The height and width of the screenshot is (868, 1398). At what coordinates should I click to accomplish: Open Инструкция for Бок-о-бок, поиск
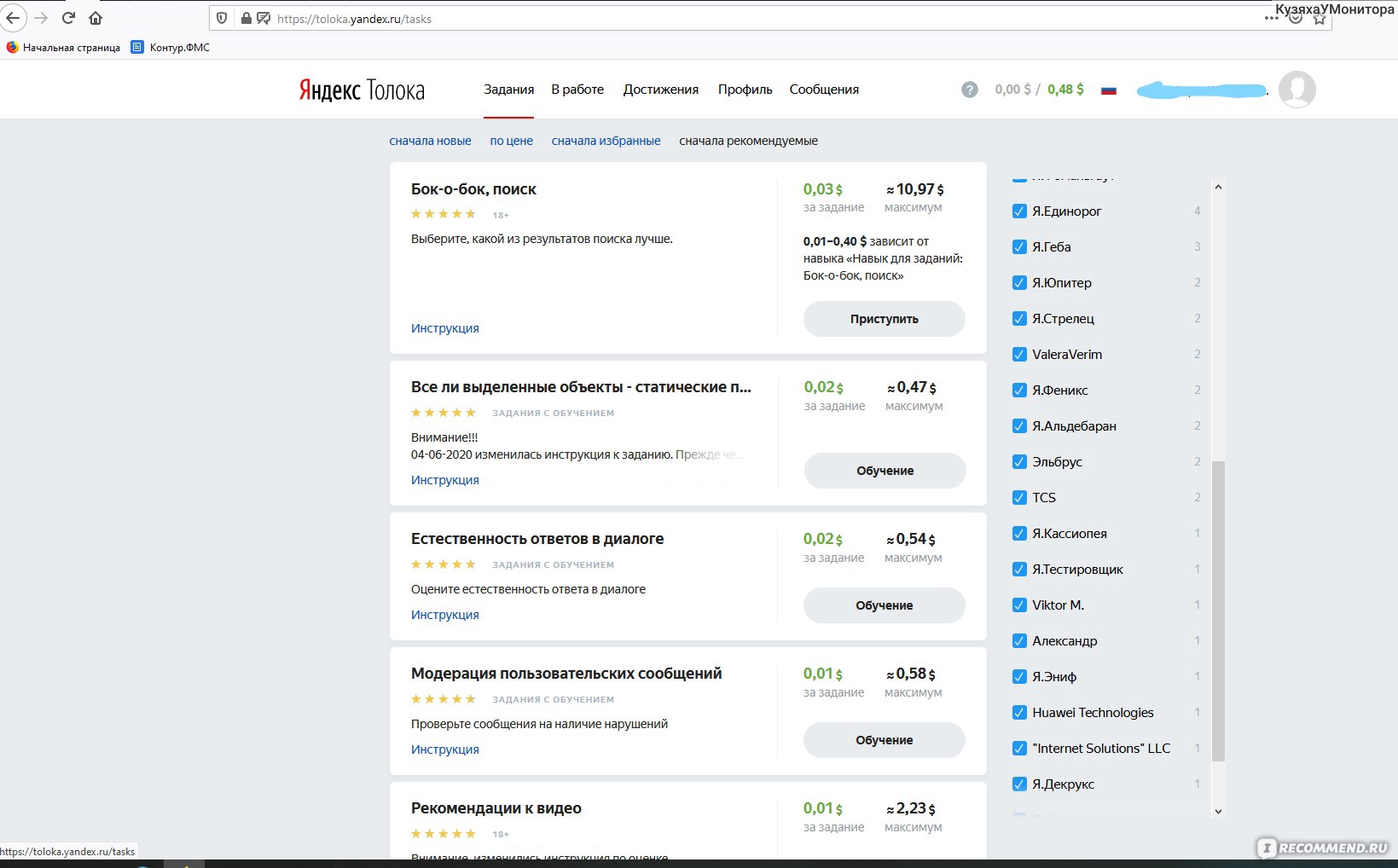tap(445, 328)
